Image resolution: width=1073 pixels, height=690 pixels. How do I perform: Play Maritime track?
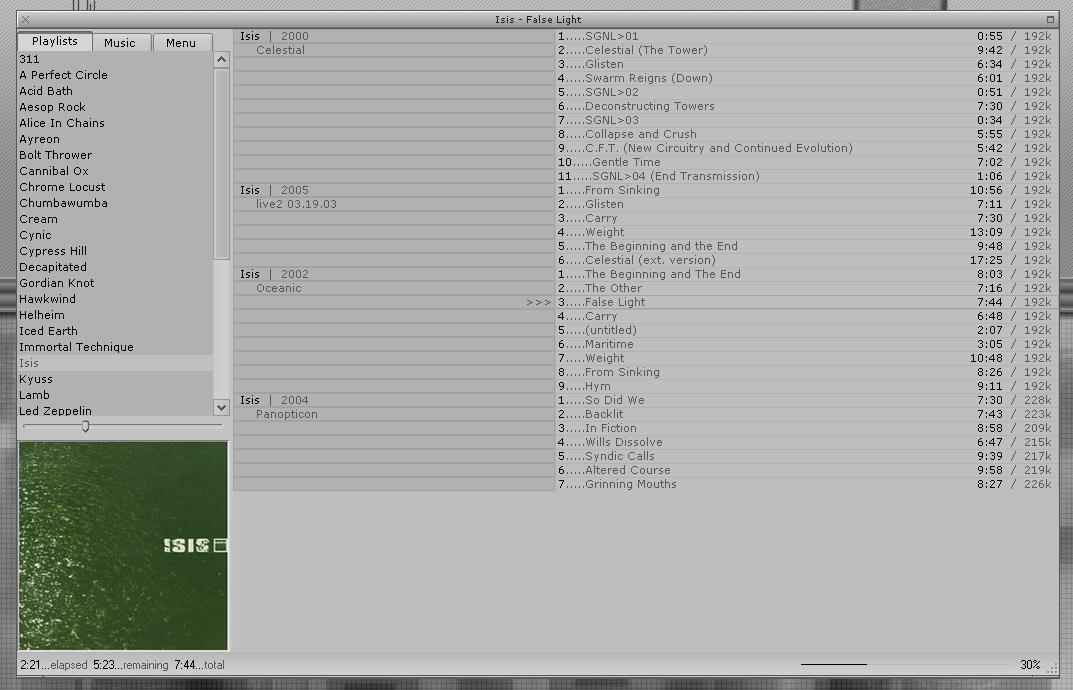click(x=805, y=344)
